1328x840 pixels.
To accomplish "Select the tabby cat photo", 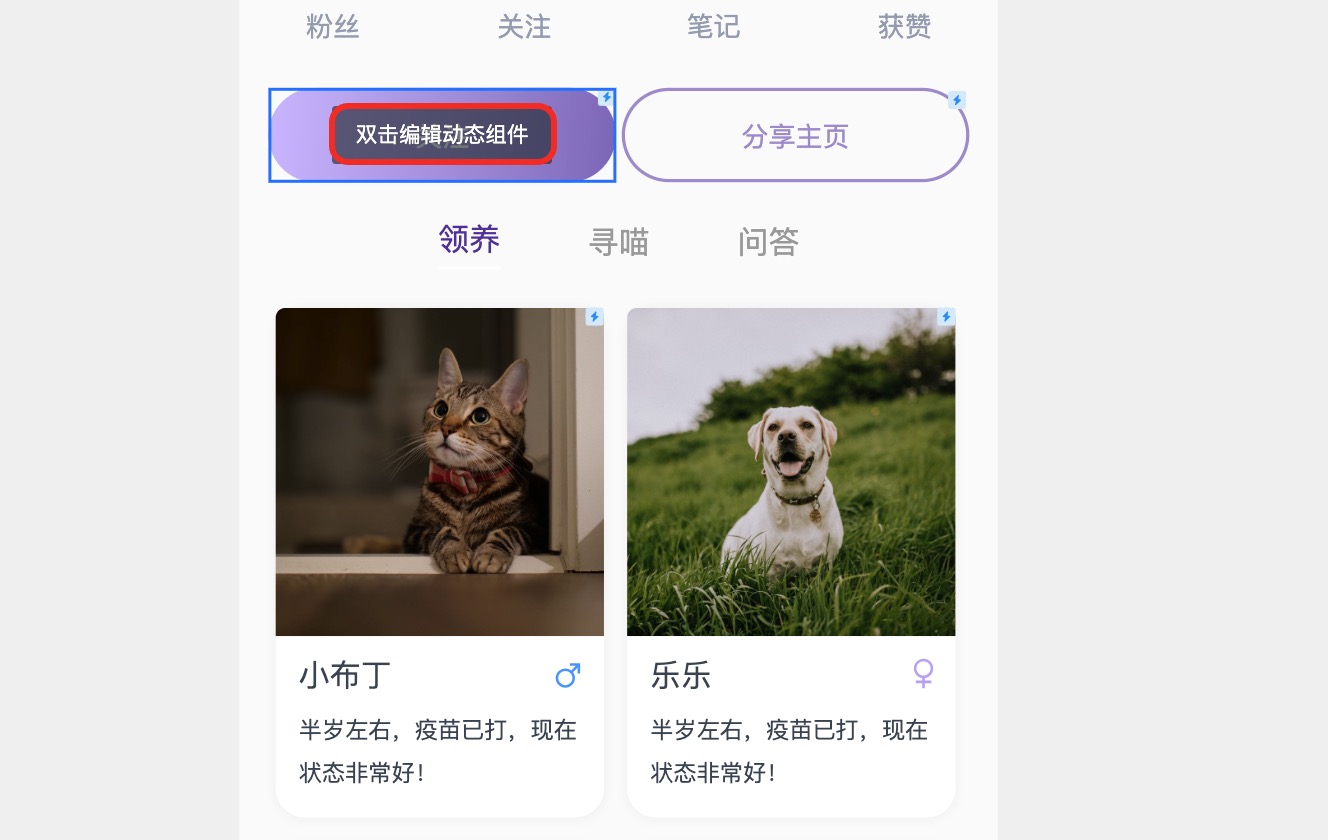I will tap(440, 472).
